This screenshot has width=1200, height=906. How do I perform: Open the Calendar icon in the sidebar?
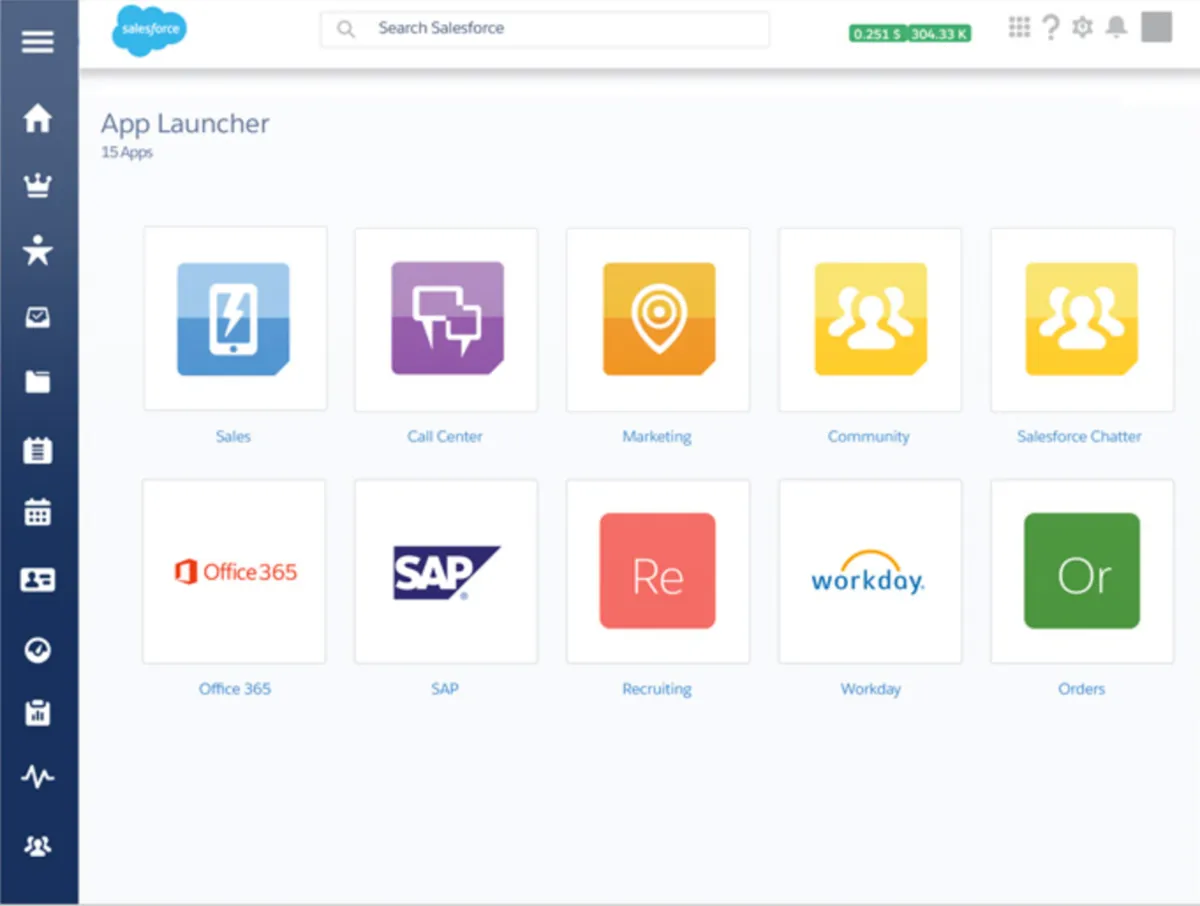tap(37, 513)
